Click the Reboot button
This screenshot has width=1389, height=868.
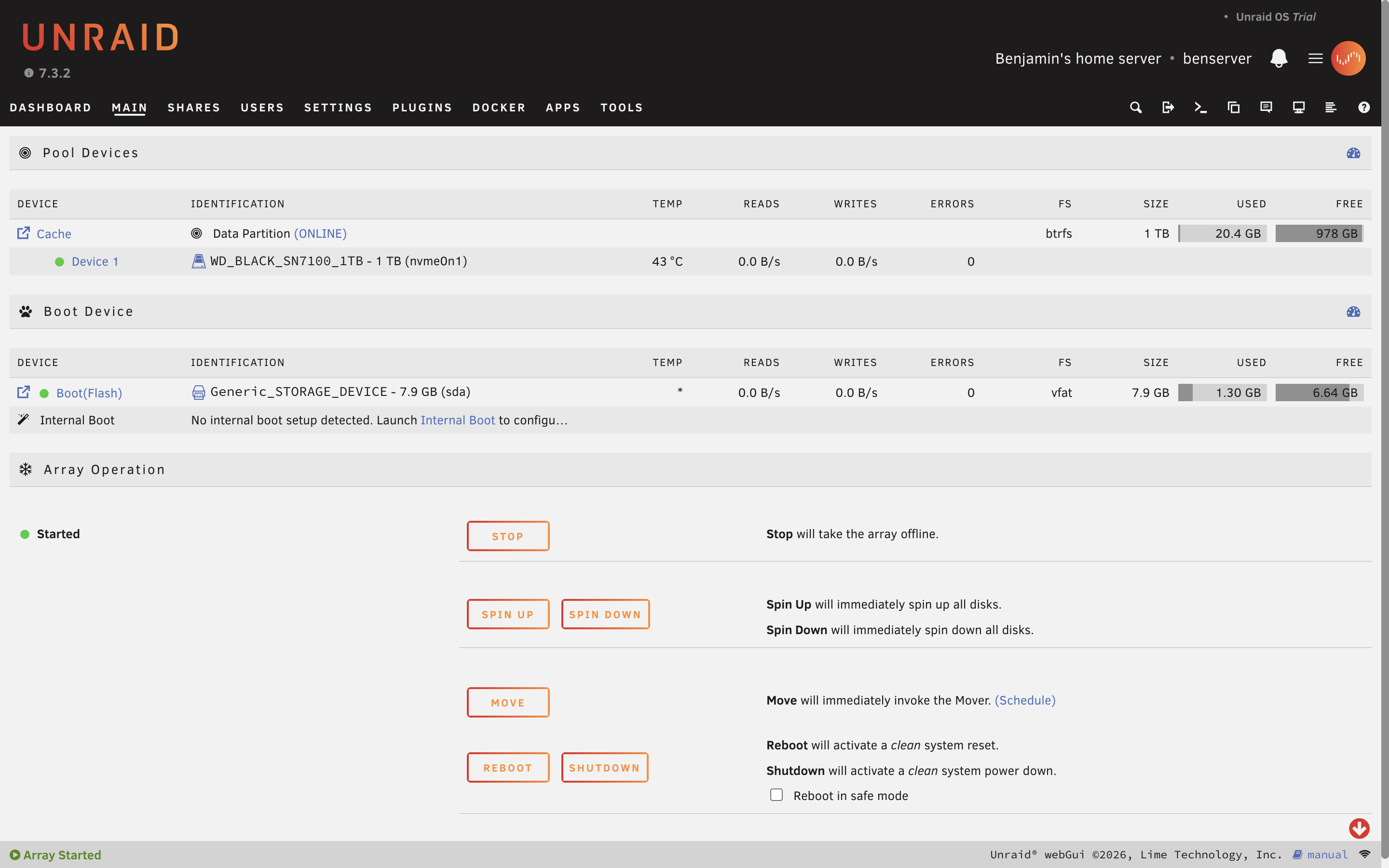508,768
